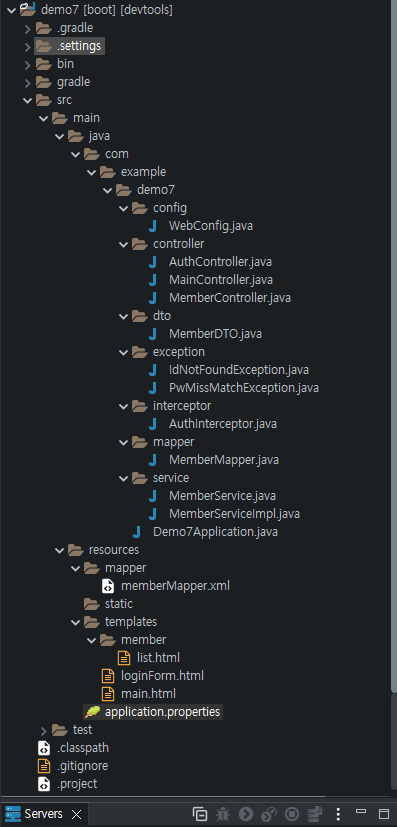Click the Servers view server icon

13,814
